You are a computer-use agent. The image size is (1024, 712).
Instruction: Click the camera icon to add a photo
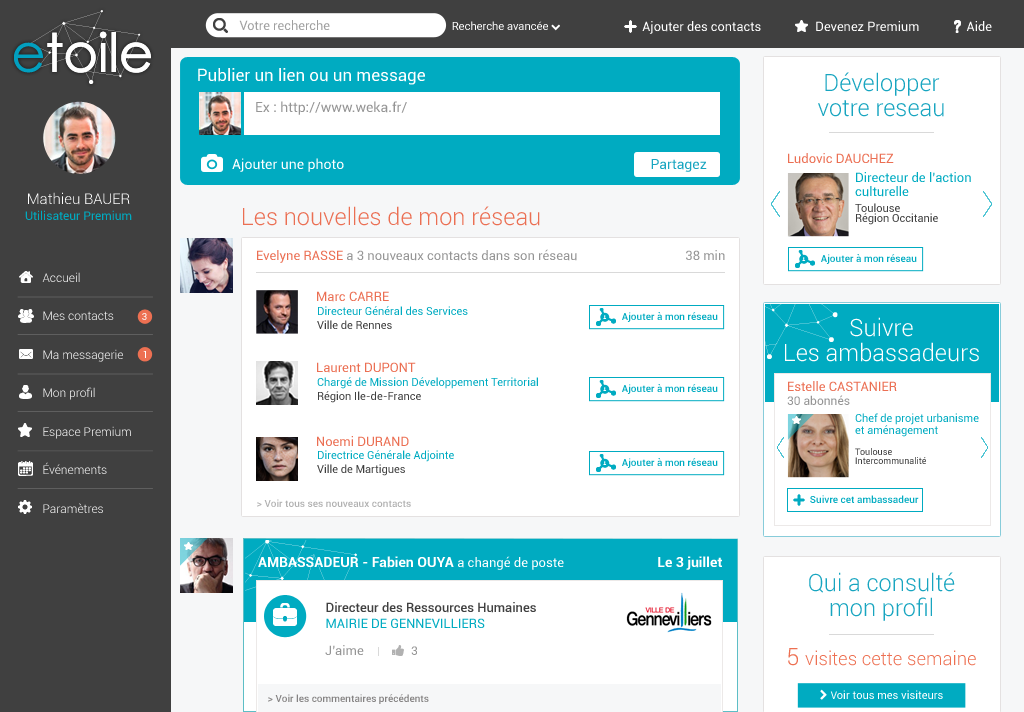click(211, 164)
